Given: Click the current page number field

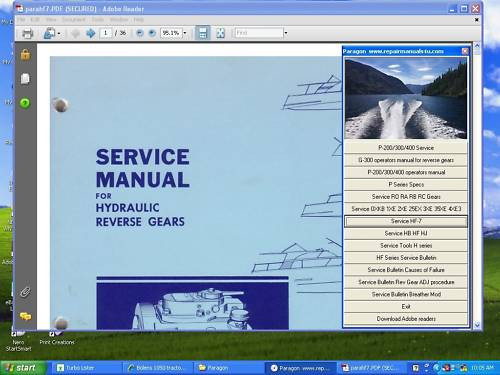Looking at the screenshot, I should click(106, 33).
